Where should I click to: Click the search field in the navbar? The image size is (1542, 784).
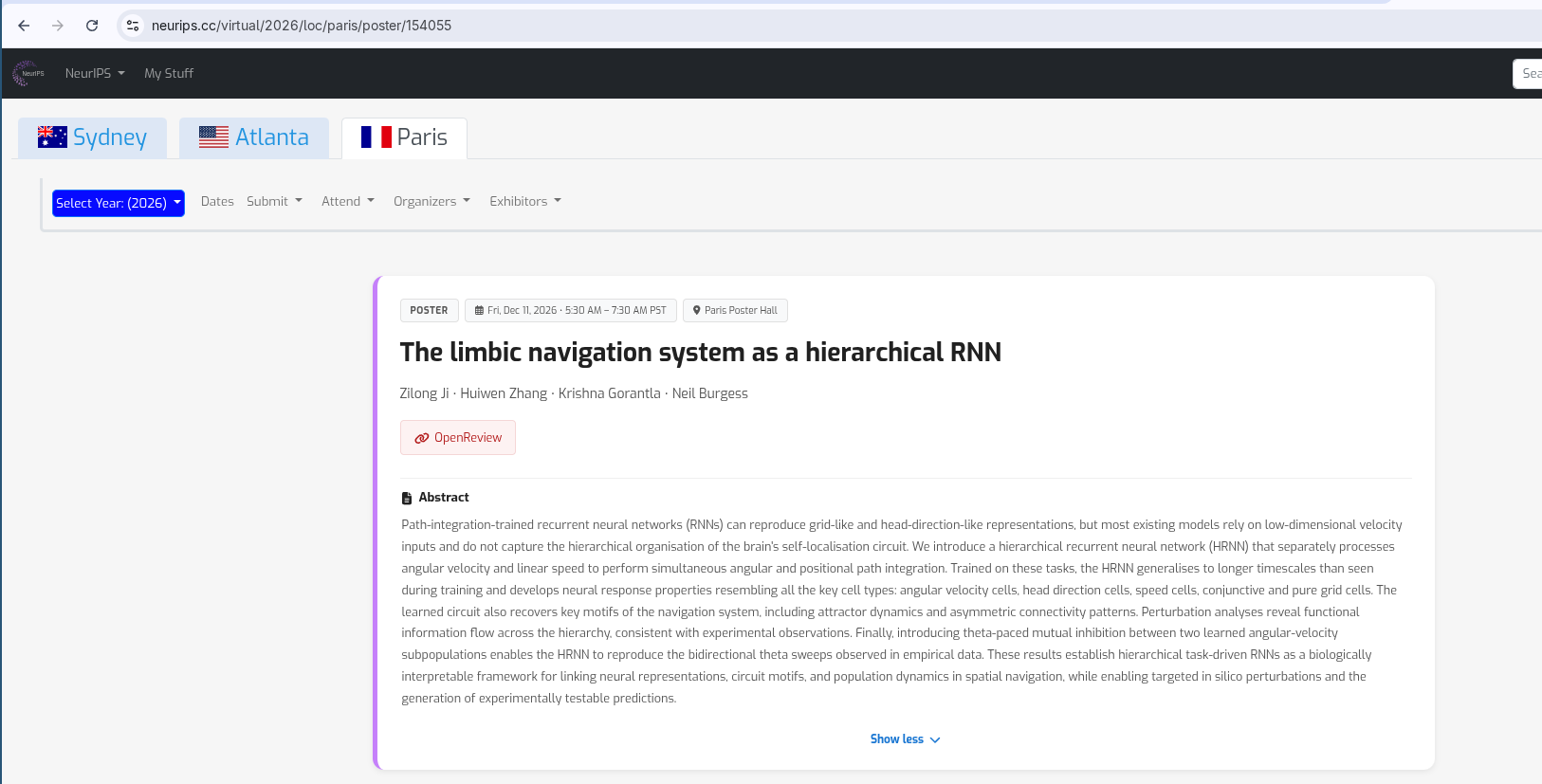coord(1527,73)
